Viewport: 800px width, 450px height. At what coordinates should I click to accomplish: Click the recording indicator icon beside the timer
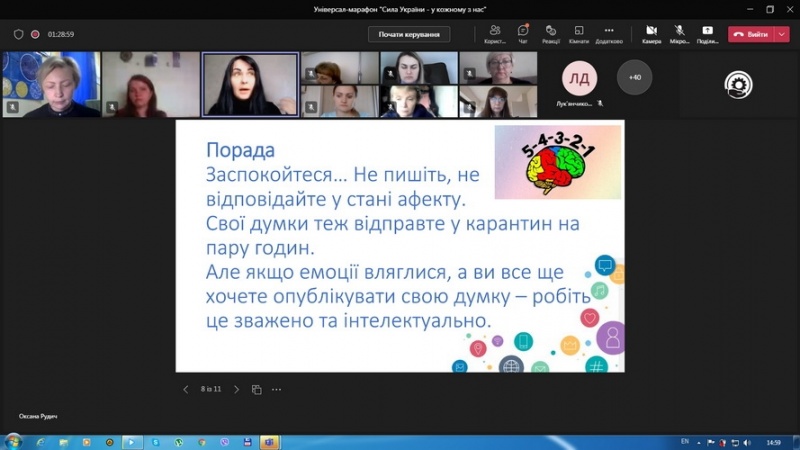pos(35,34)
